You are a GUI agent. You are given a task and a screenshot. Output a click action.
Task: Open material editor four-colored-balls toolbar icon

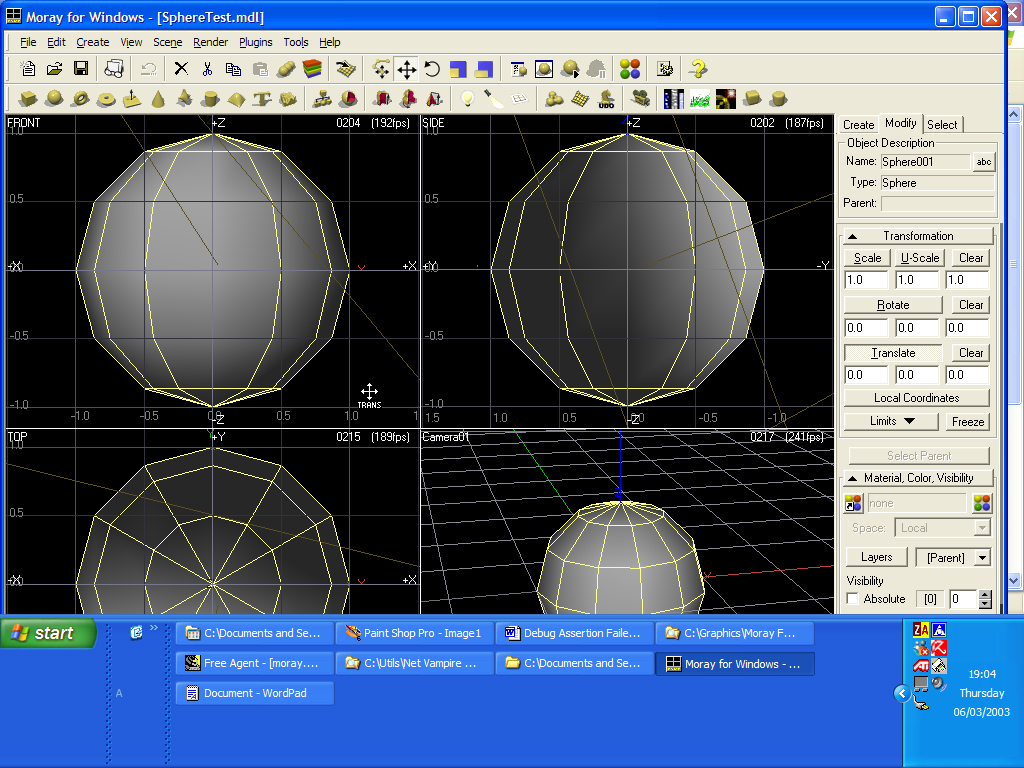pyautogui.click(x=629, y=69)
